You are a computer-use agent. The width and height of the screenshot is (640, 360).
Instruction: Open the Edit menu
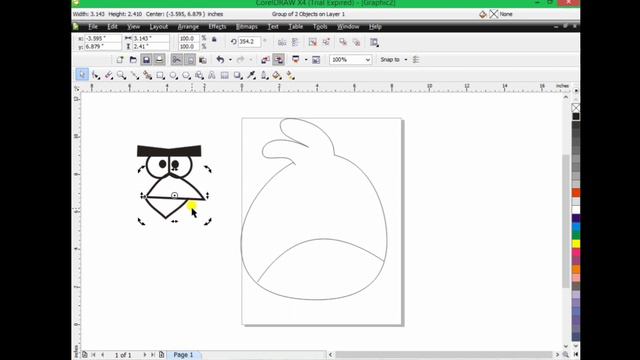(112, 27)
